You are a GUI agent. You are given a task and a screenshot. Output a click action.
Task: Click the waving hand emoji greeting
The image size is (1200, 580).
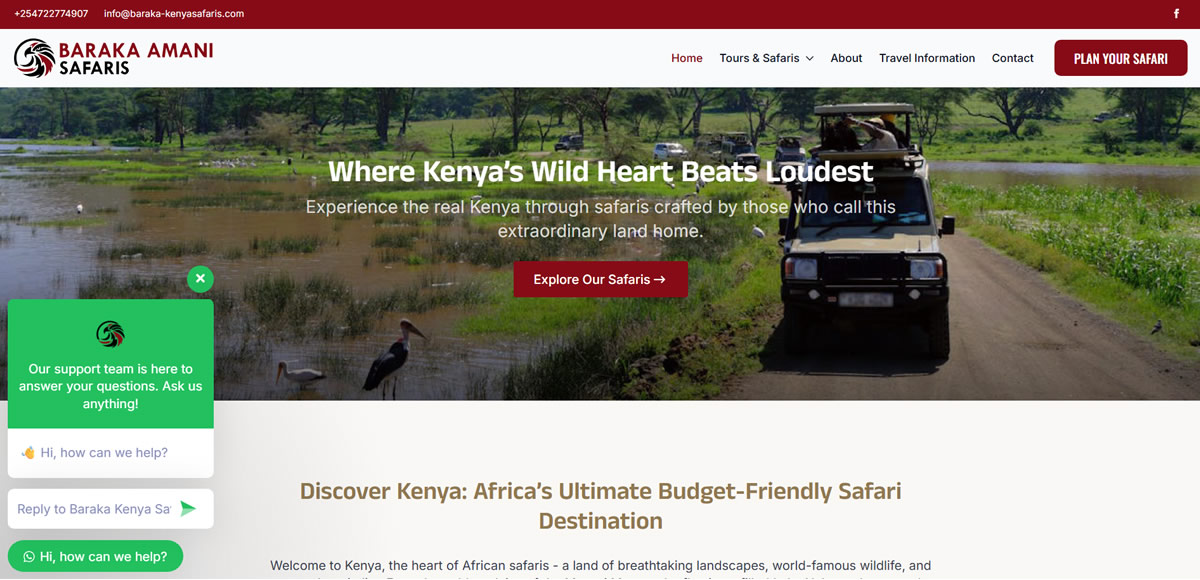28,453
